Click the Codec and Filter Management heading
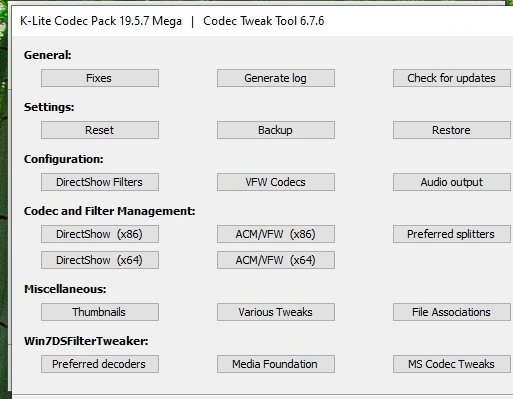 pos(109,211)
